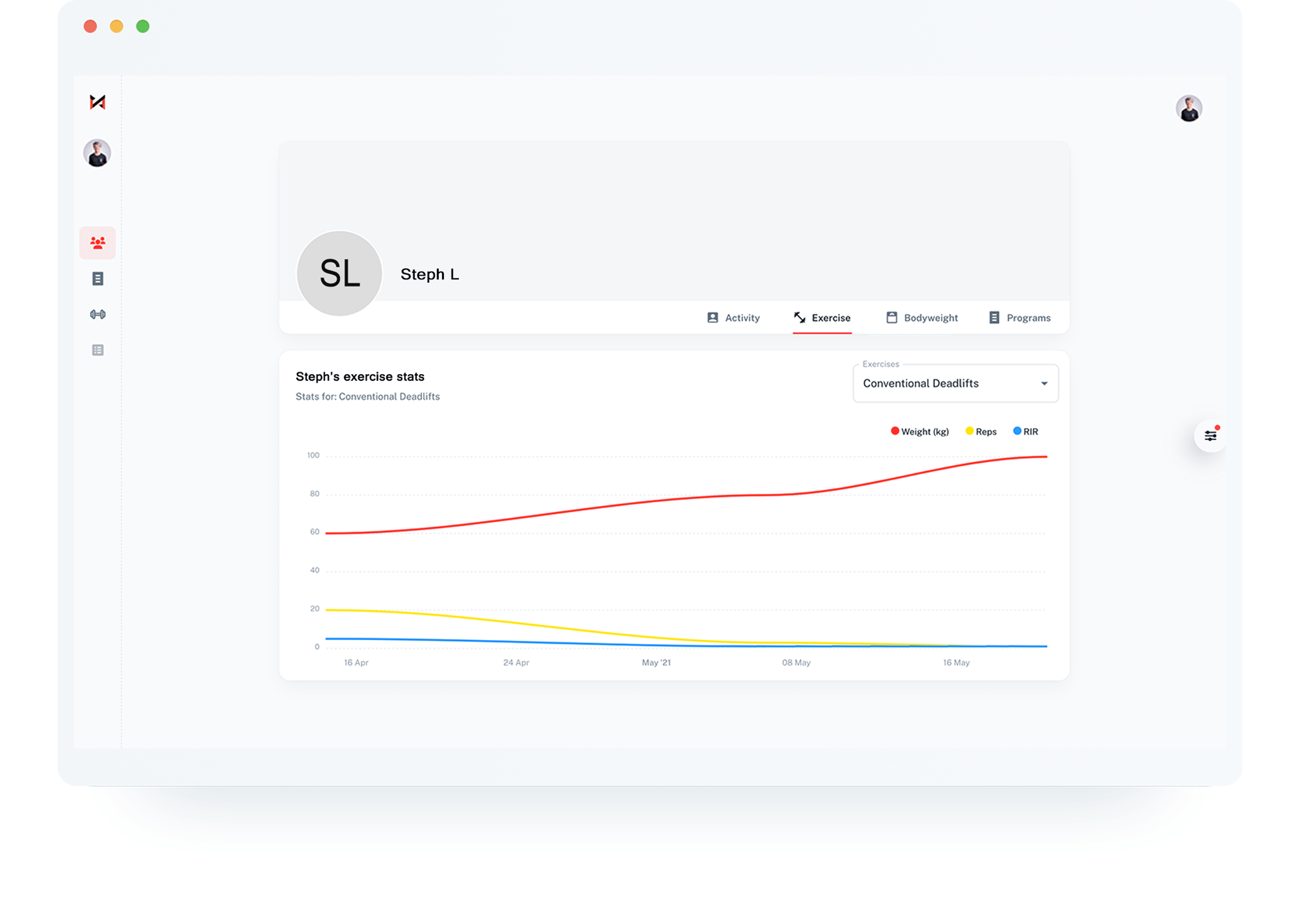
Task: Open the programs document icon in sidebar
Action: point(97,279)
